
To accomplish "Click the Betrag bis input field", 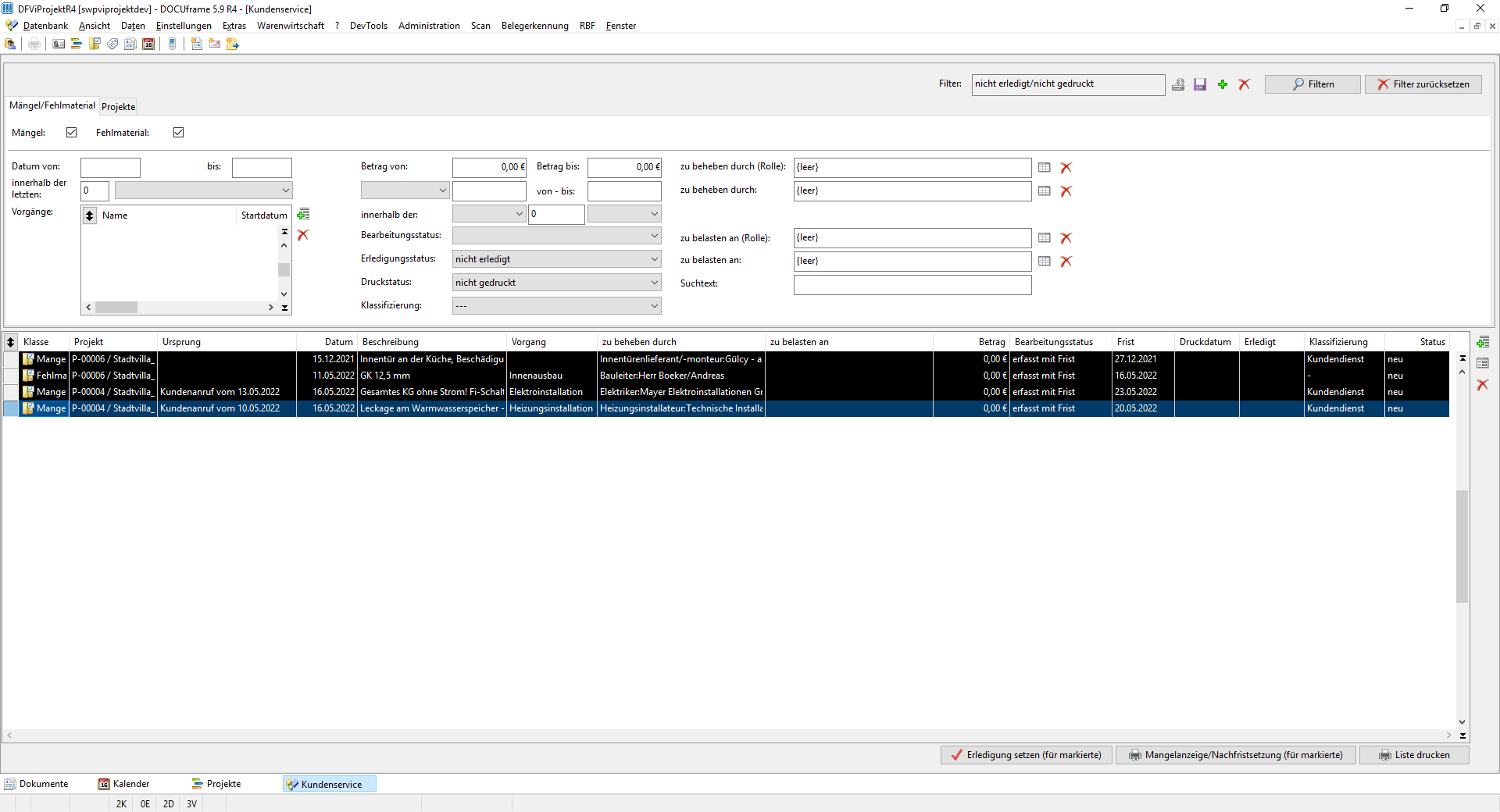I will coord(624,167).
